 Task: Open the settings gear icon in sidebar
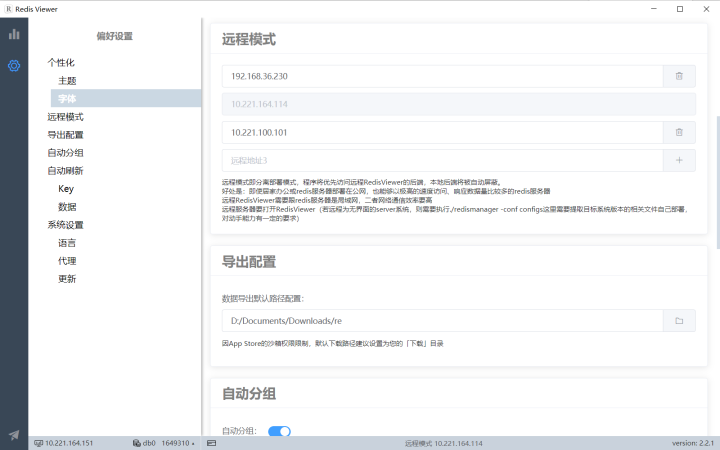[14, 66]
